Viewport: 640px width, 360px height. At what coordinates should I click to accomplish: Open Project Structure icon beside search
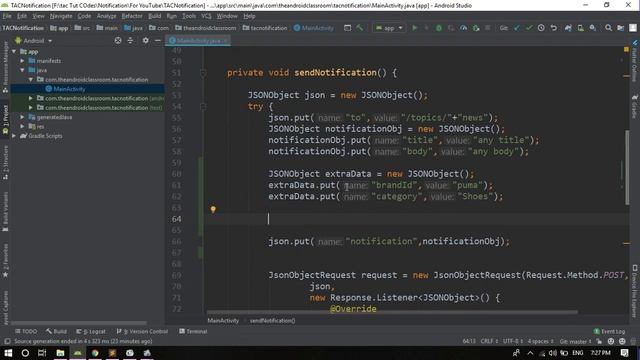coord(620,28)
